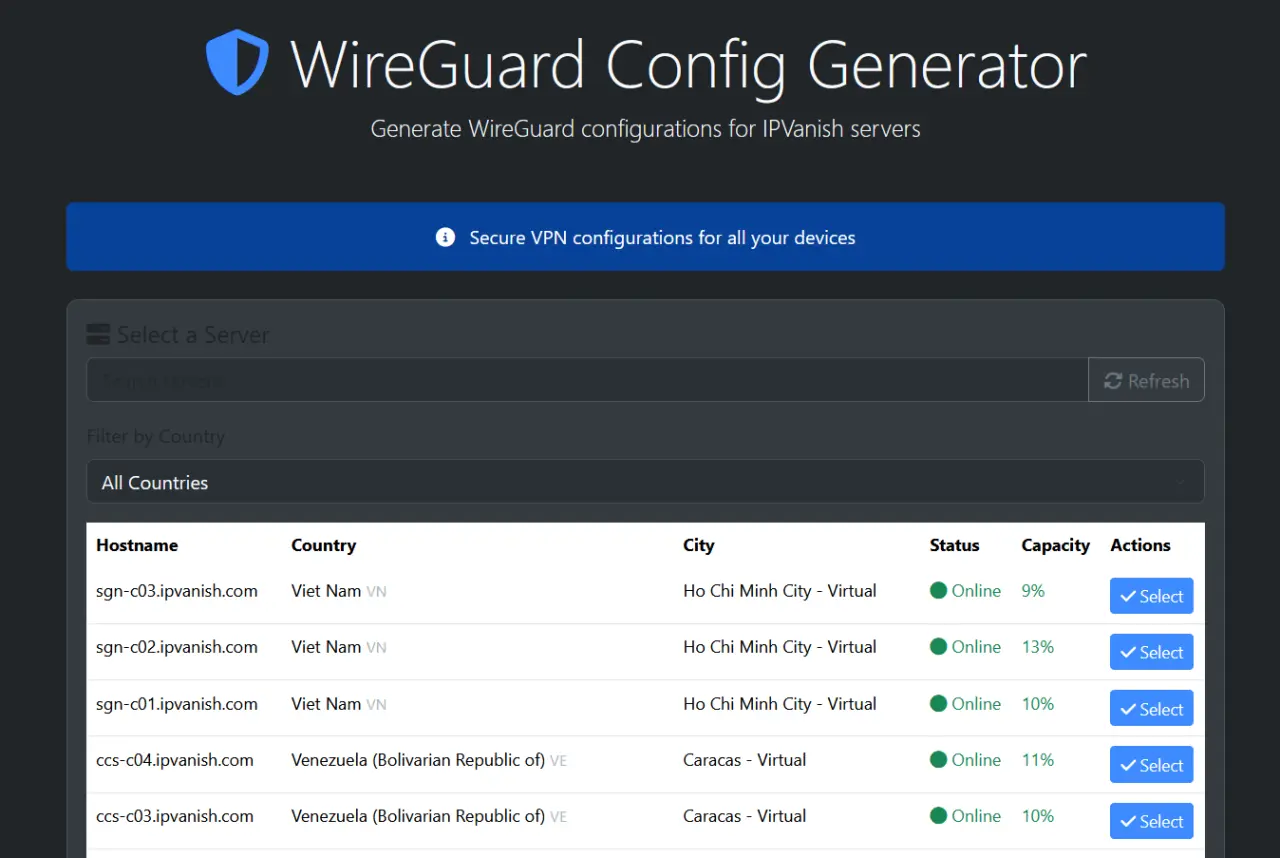1280x858 pixels.
Task: Click the Select a Server heading
Action: point(193,335)
